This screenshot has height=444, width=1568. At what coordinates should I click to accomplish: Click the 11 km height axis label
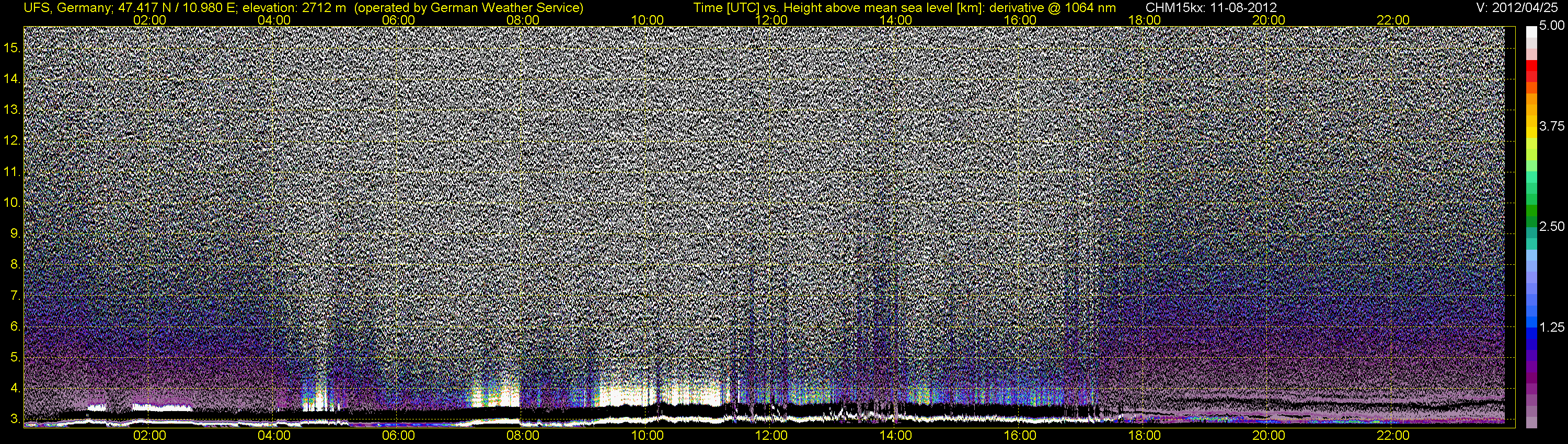point(12,172)
